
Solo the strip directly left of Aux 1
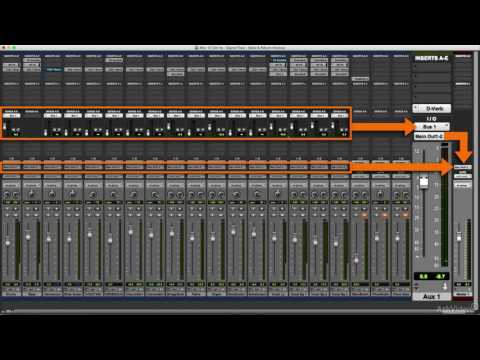397,215
